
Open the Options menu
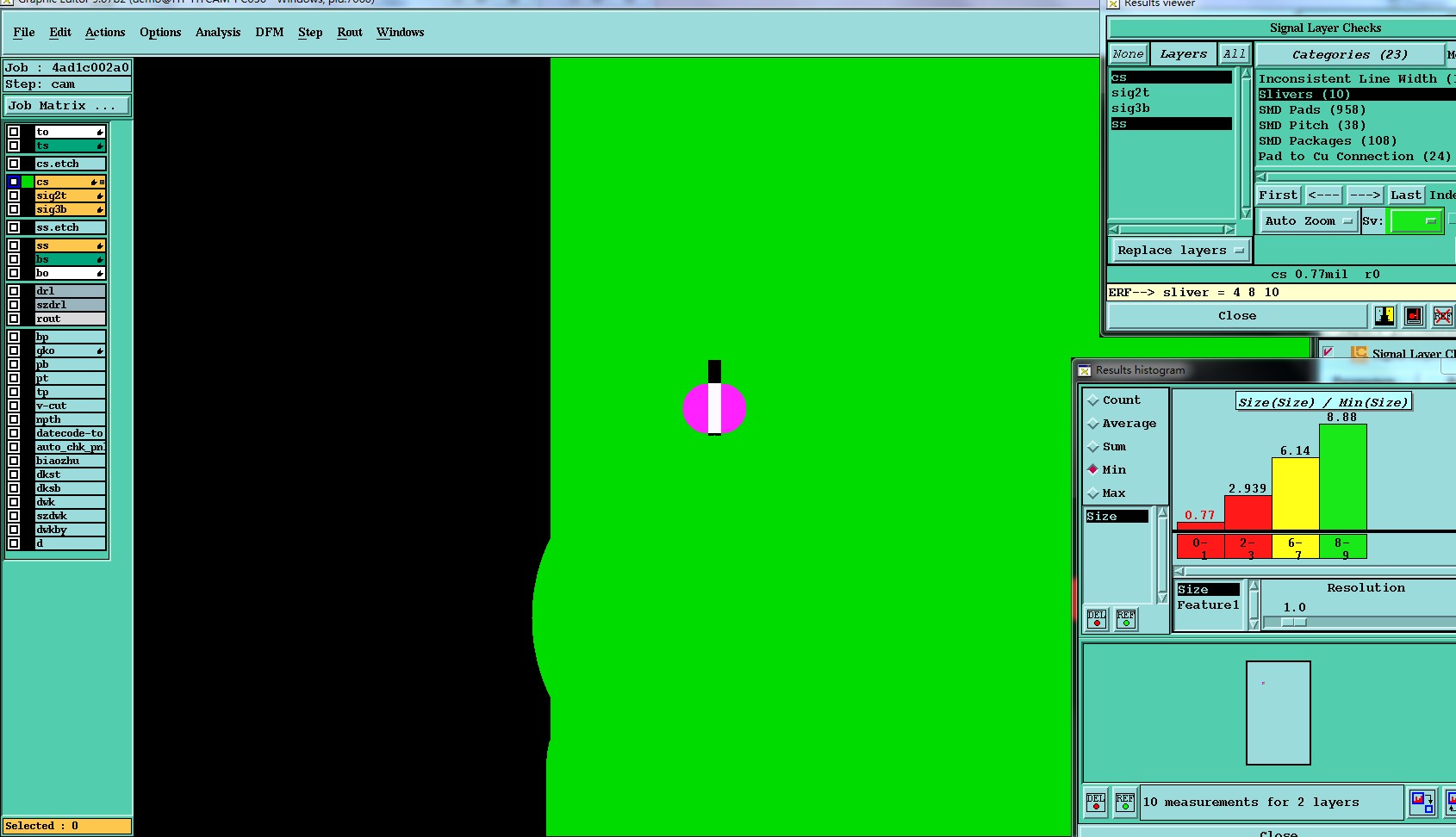point(160,33)
